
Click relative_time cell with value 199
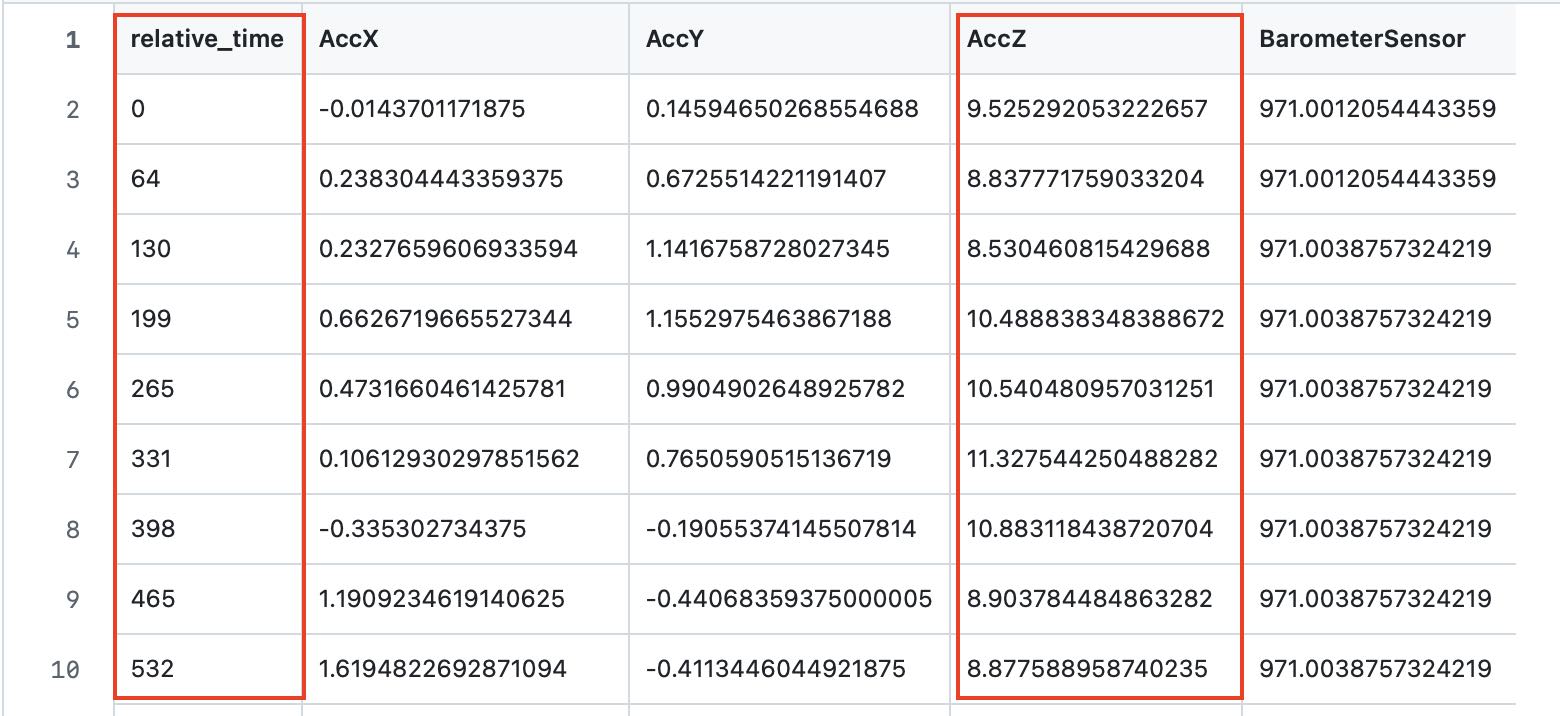click(x=151, y=319)
